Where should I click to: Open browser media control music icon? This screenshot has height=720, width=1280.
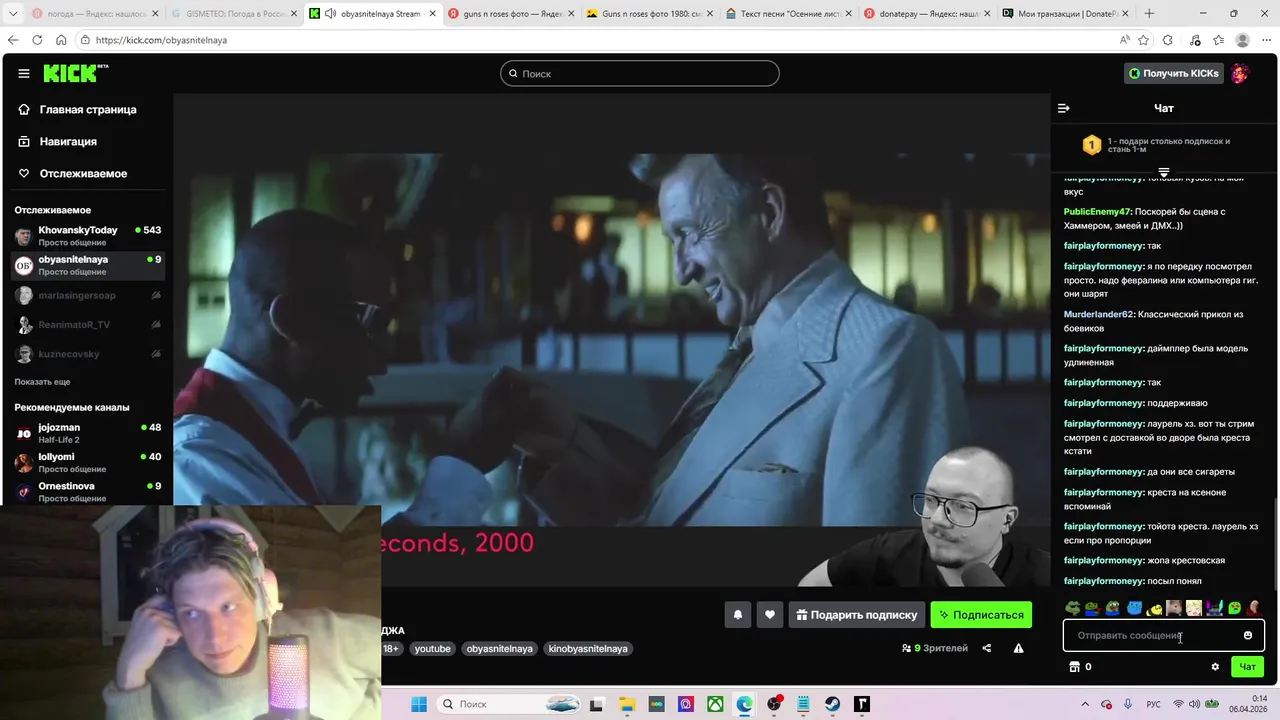(1195, 40)
